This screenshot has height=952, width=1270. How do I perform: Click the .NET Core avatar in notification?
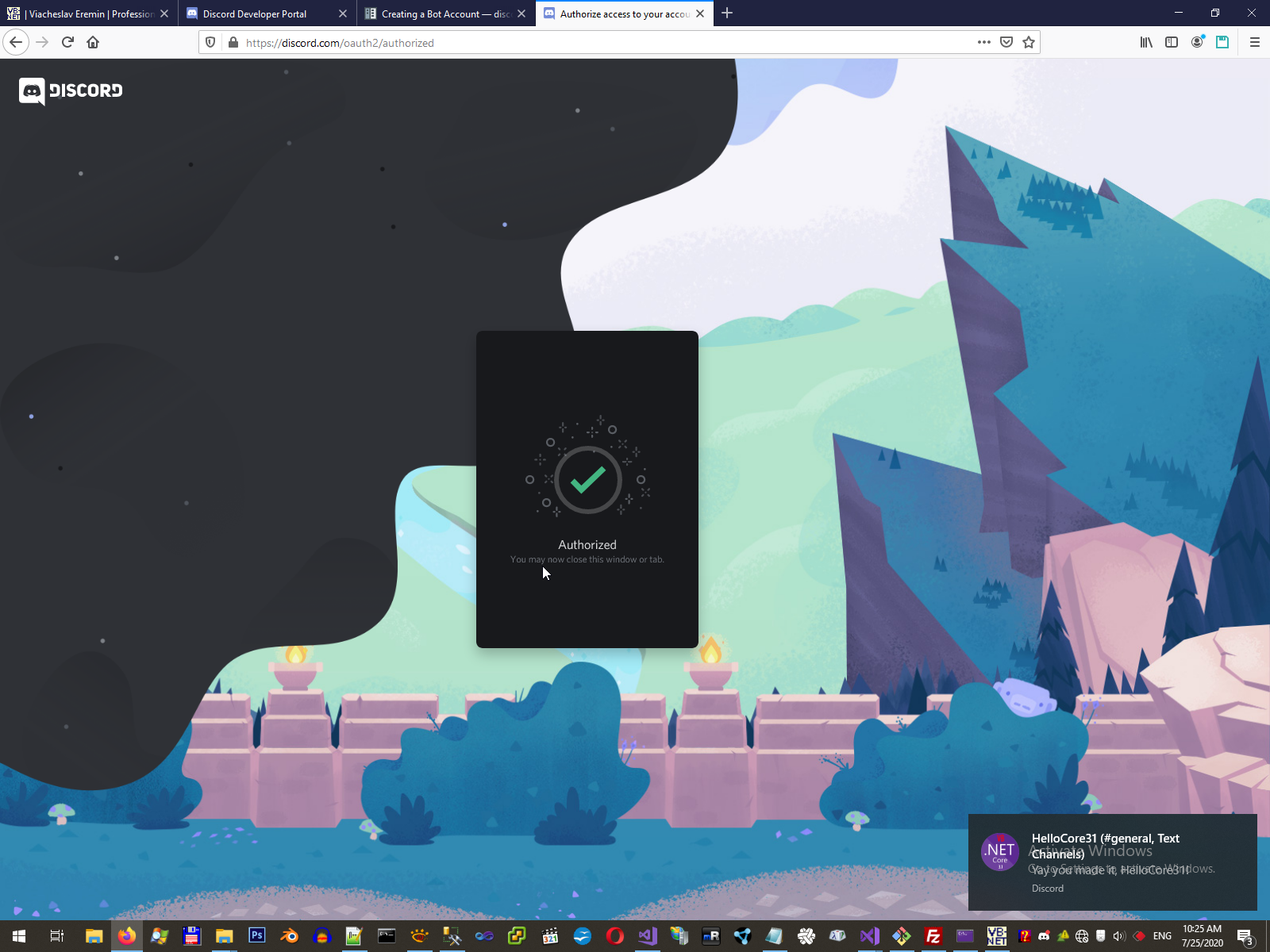point(1000,852)
